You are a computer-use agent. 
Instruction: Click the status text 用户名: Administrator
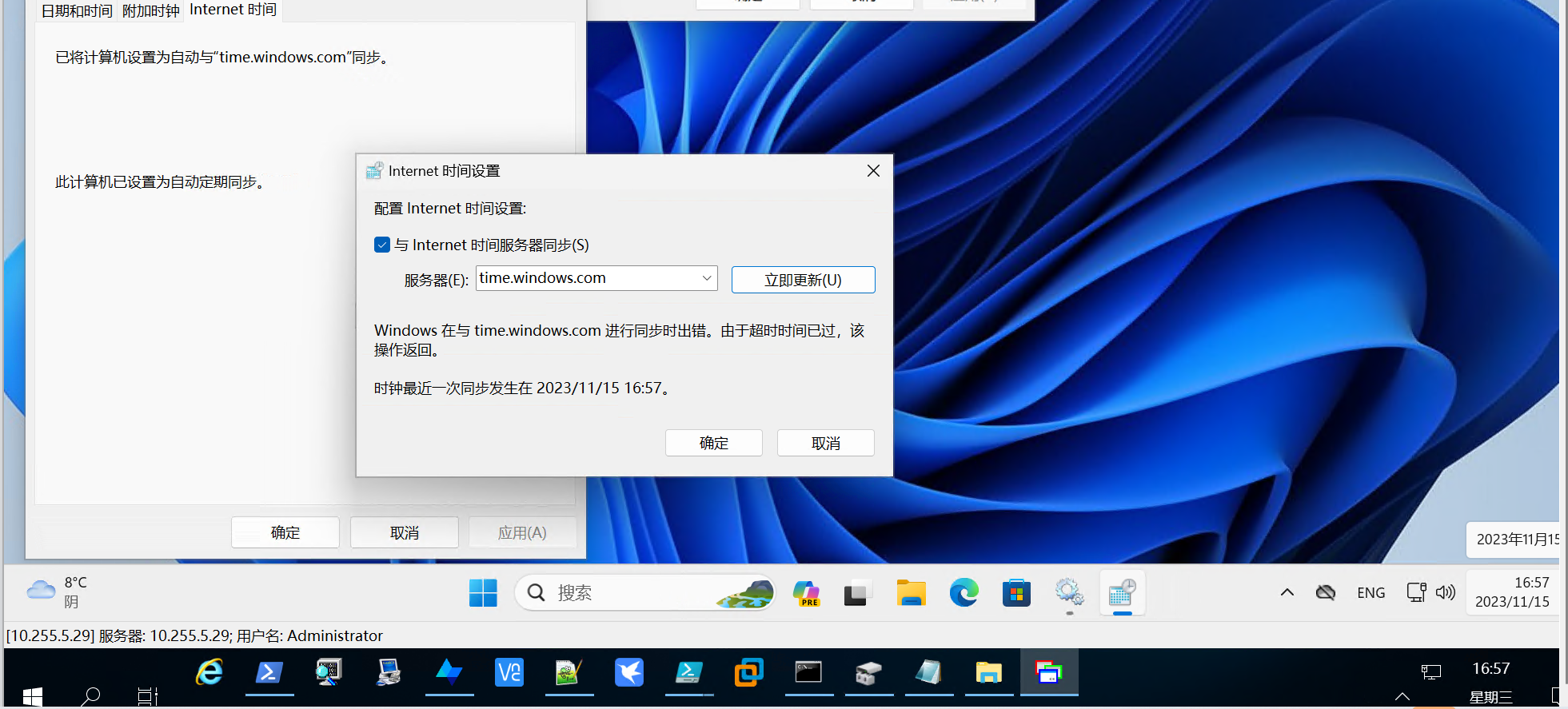coord(310,635)
